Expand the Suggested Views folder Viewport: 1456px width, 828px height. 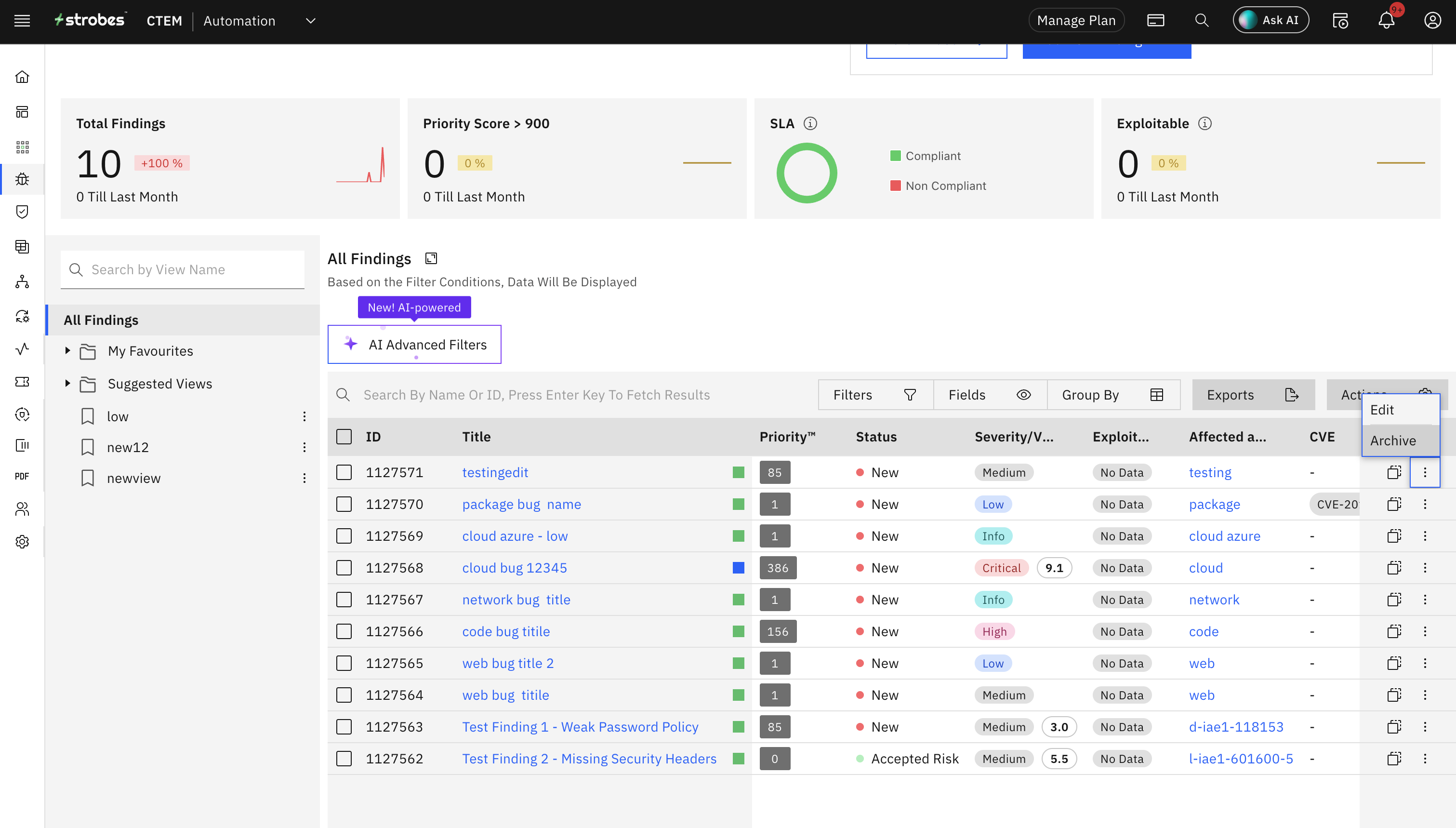click(67, 383)
